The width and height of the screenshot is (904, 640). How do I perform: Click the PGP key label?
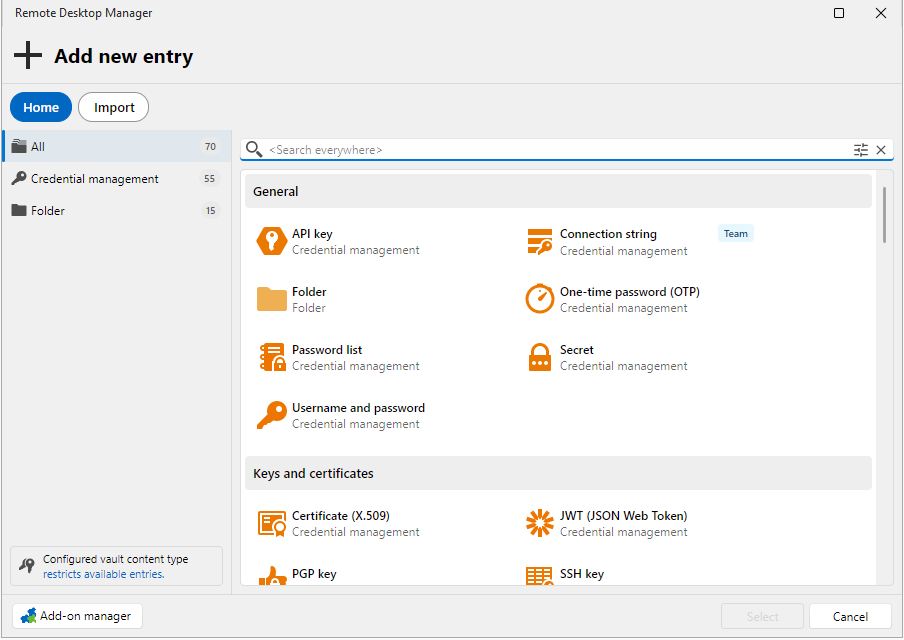(x=314, y=574)
